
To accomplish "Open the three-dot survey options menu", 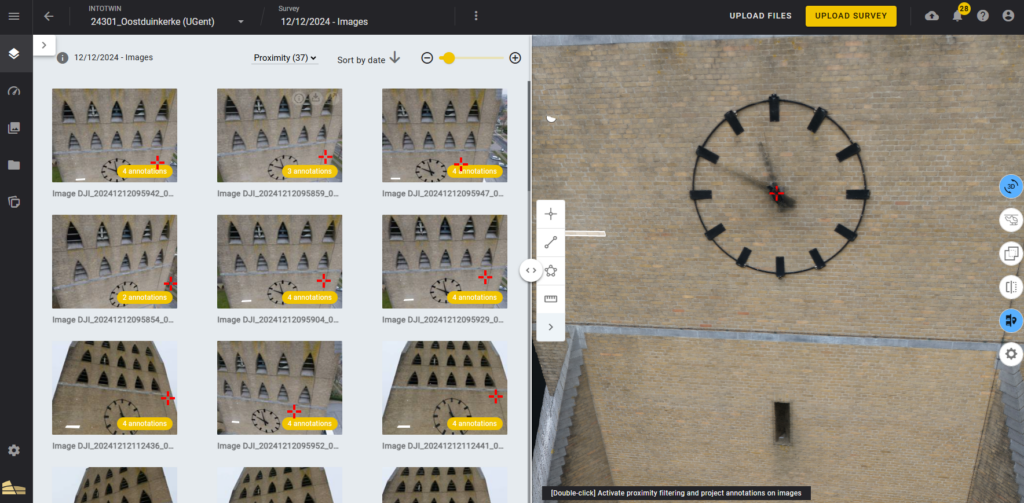I will pos(475,16).
